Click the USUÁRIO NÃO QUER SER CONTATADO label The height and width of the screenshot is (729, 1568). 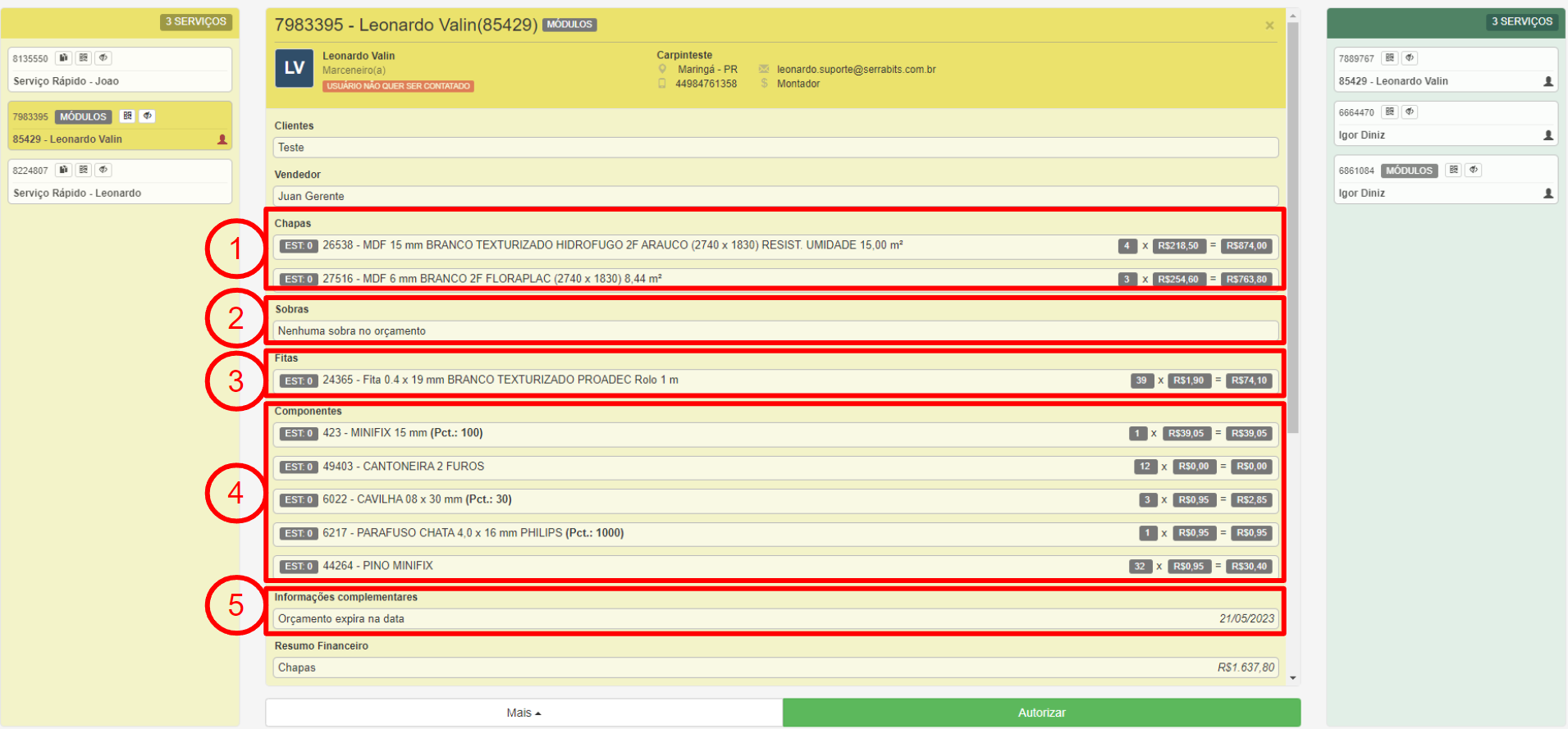click(398, 86)
